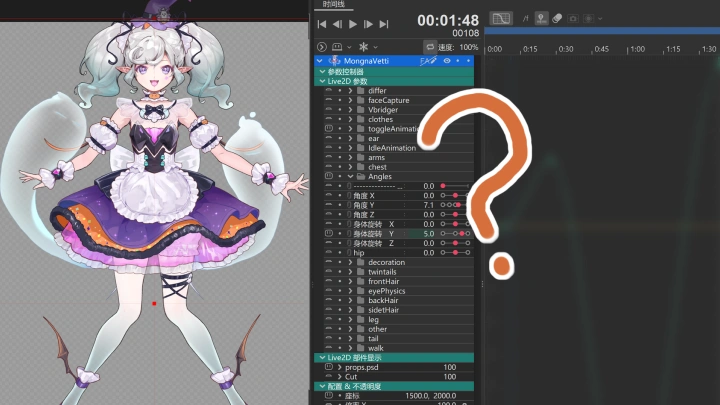Open the 时间线 timeline tab
The height and width of the screenshot is (405, 720).
click(334, 4)
